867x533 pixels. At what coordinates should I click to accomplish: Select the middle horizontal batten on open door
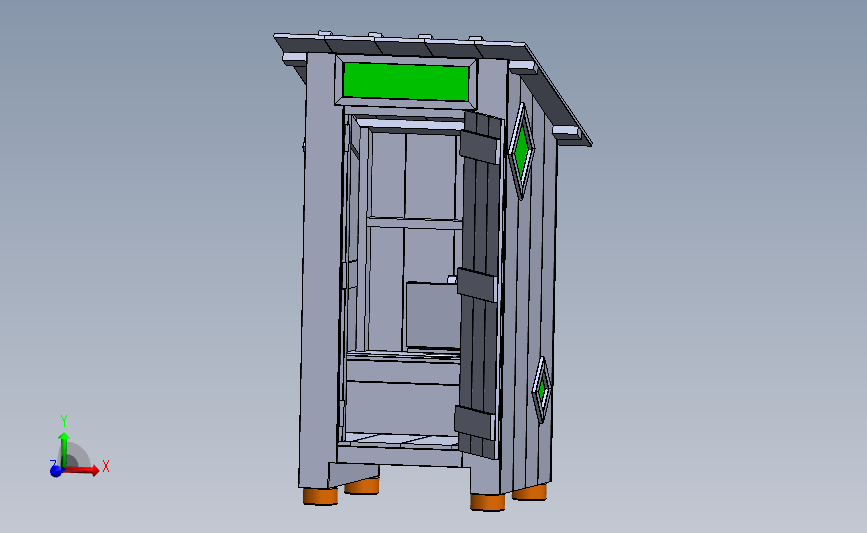[477, 285]
